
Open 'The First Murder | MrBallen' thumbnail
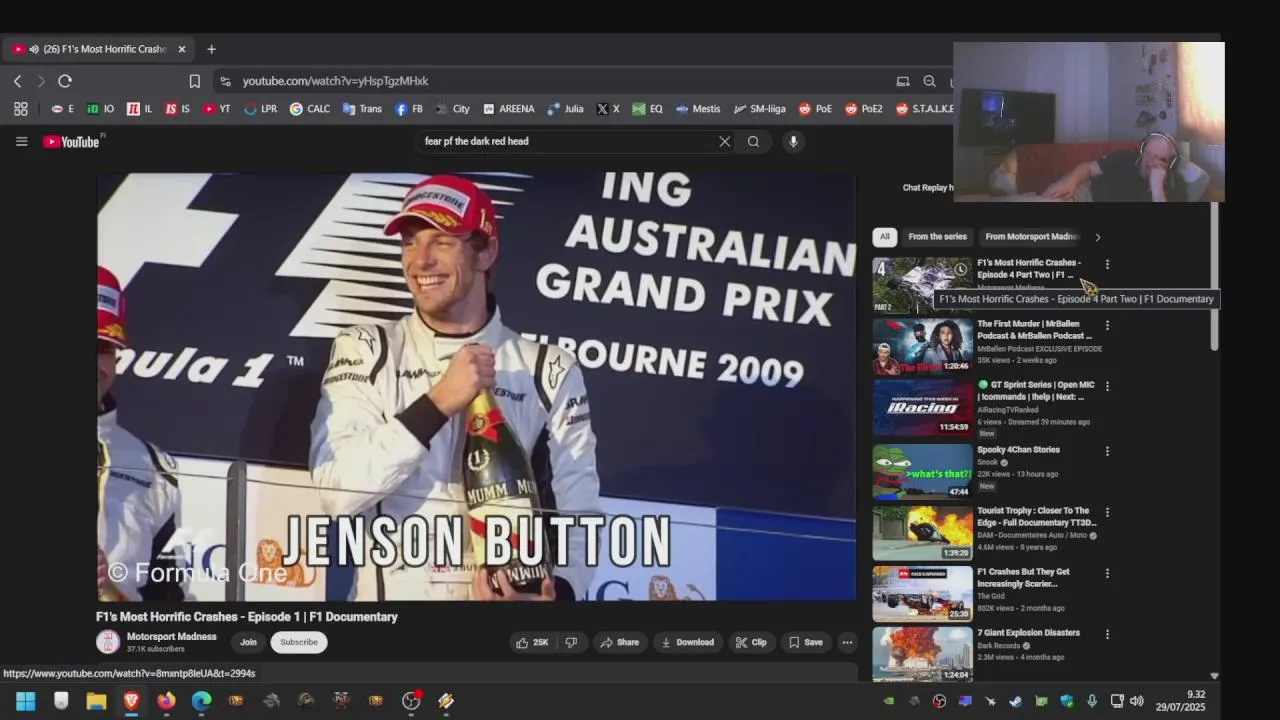tap(922, 346)
